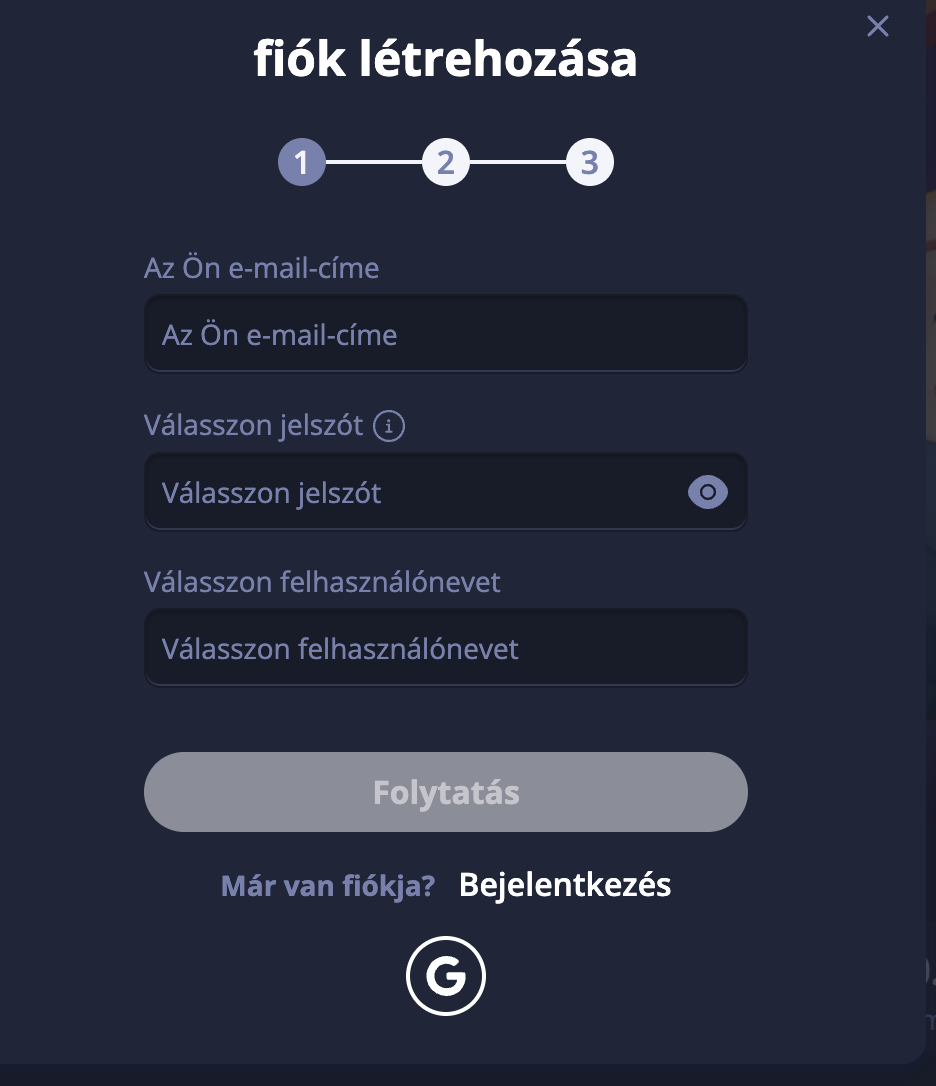Image resolution: width=936 pixels, height=1086 pixels.
Task: Click the progress line between steps 1 and 2
Action: coord(374,162)
